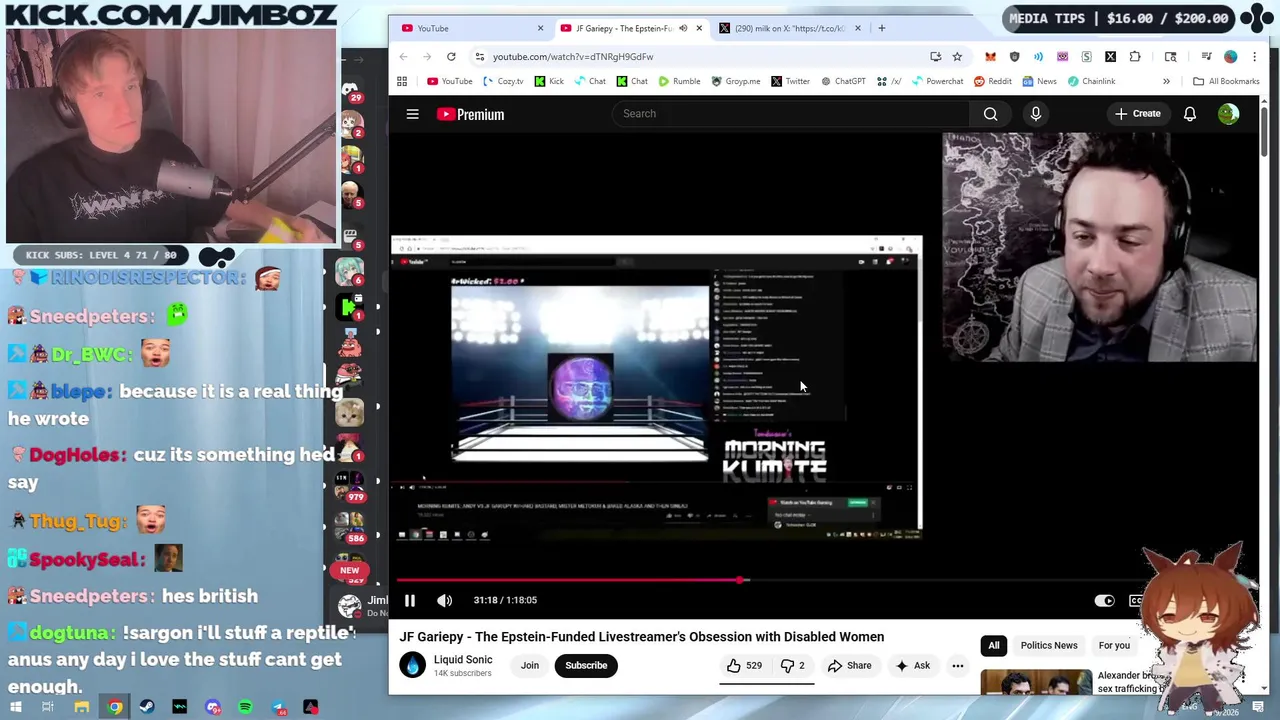The height and width of the screenshot is (720, 1280).
Task: Join the Liquid Sonic channel
Action: tap(529, 666)
